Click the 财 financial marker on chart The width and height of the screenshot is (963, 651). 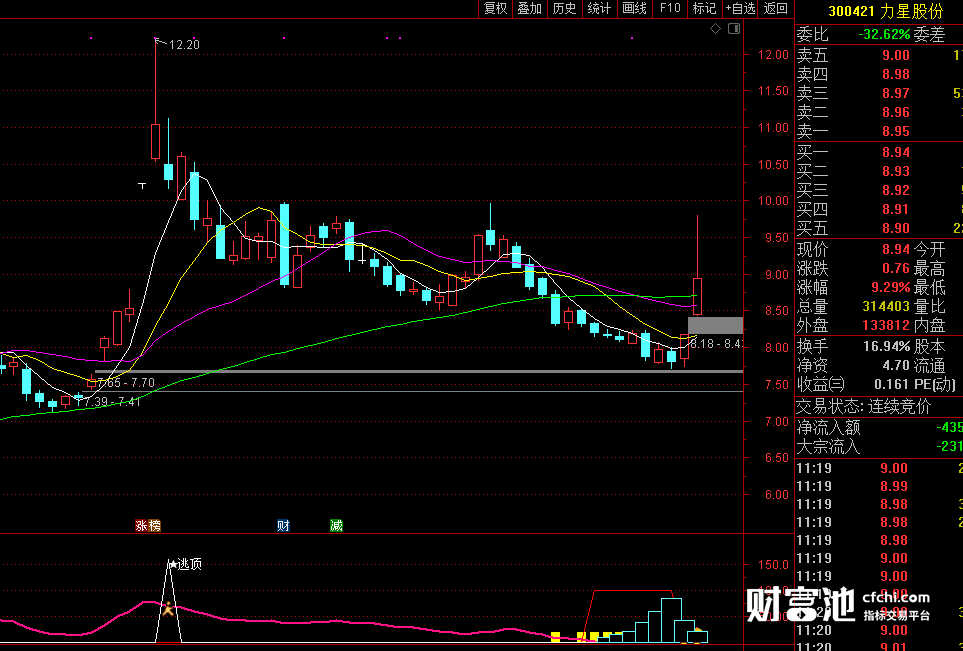click(x=283, y=526)
